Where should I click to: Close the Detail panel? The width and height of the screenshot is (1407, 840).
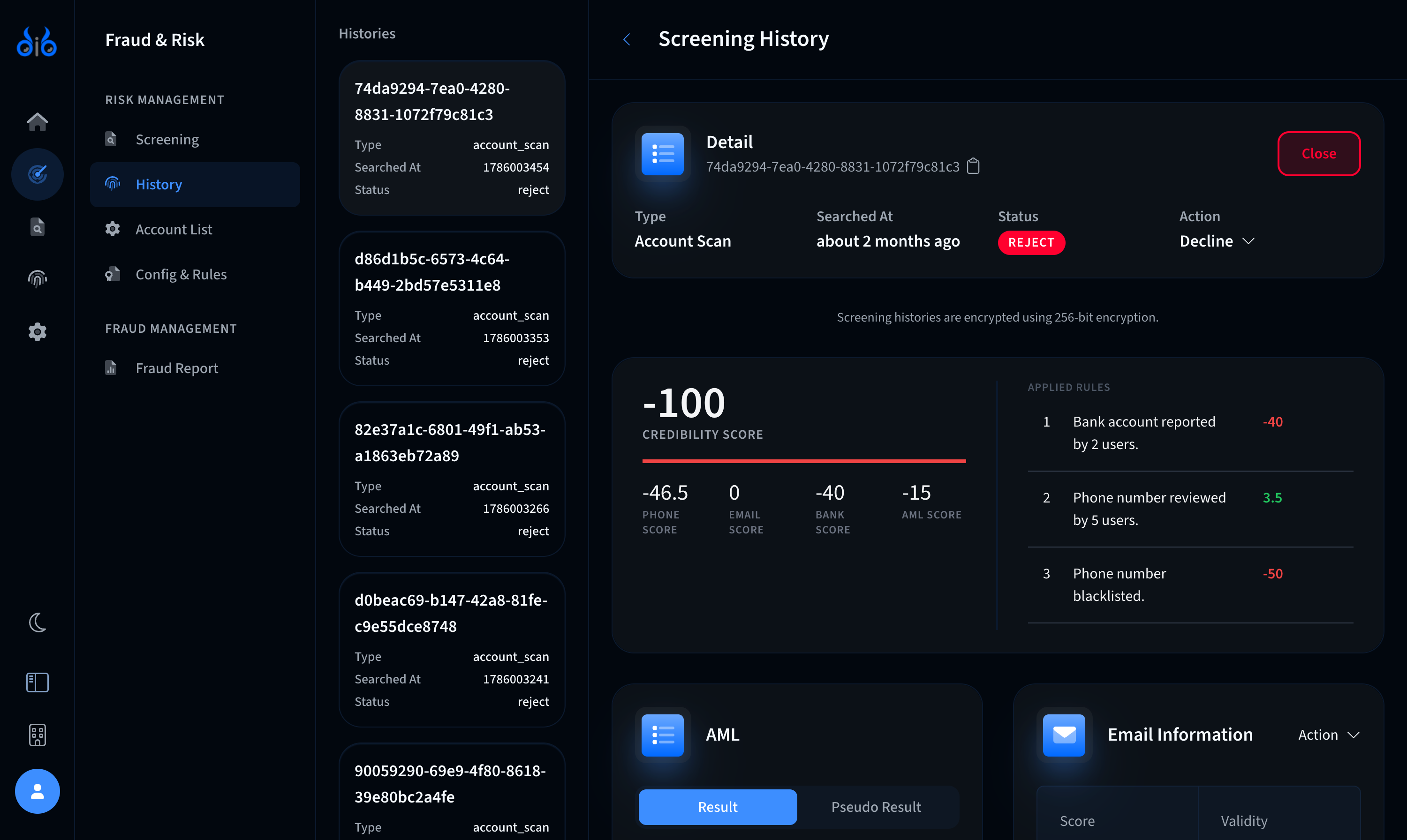coord(1319,154)
